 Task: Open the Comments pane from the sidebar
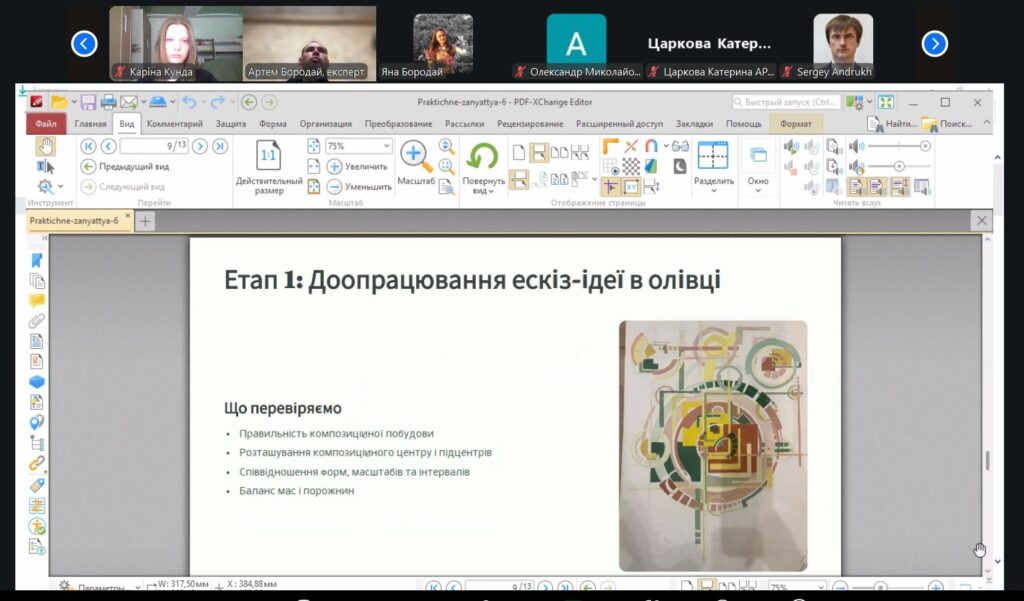click(37, 300)
